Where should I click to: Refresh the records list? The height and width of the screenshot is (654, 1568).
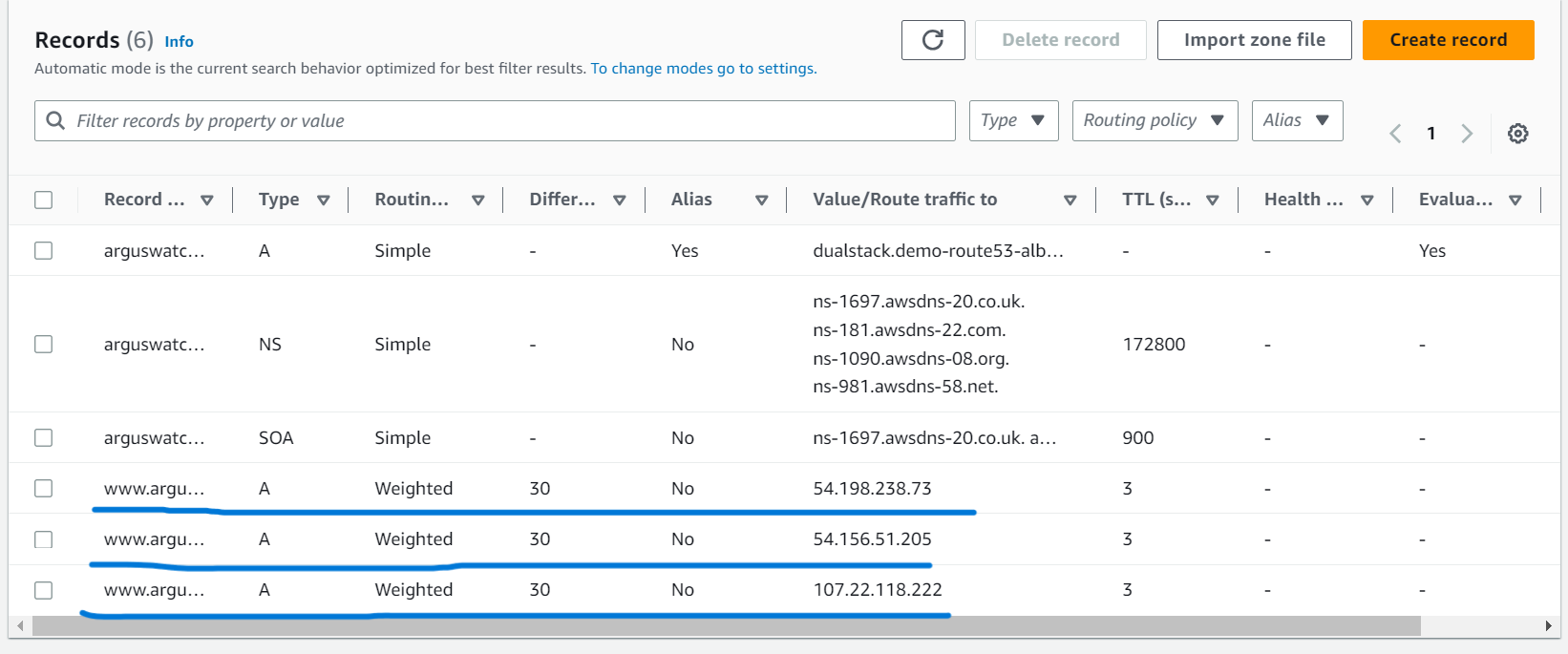(933, 40)
